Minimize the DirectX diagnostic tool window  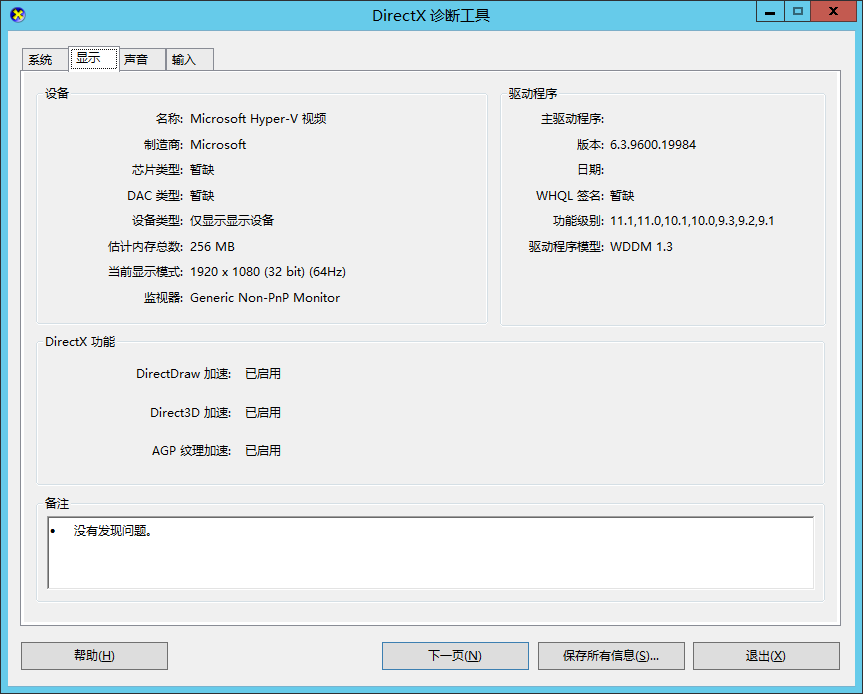point(770,12)
